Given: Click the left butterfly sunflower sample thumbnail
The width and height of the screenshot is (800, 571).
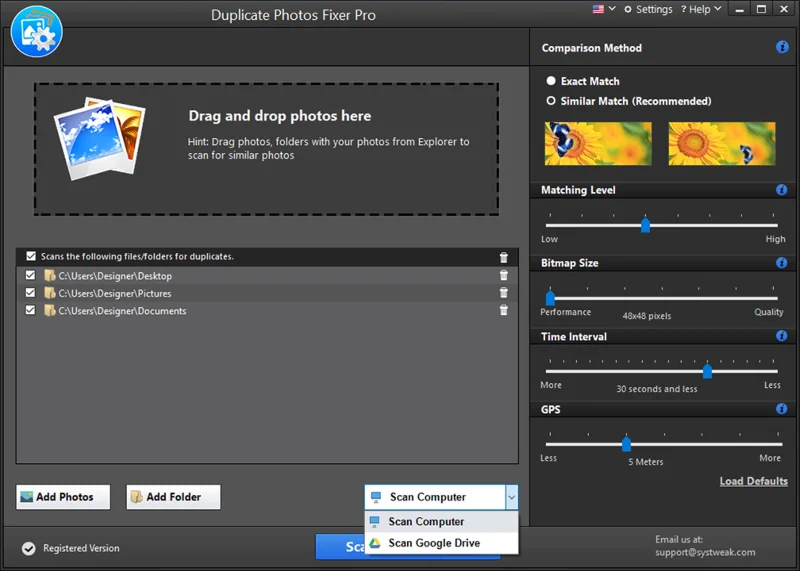Looking at the screenshot, I should [x=598, y=143].
